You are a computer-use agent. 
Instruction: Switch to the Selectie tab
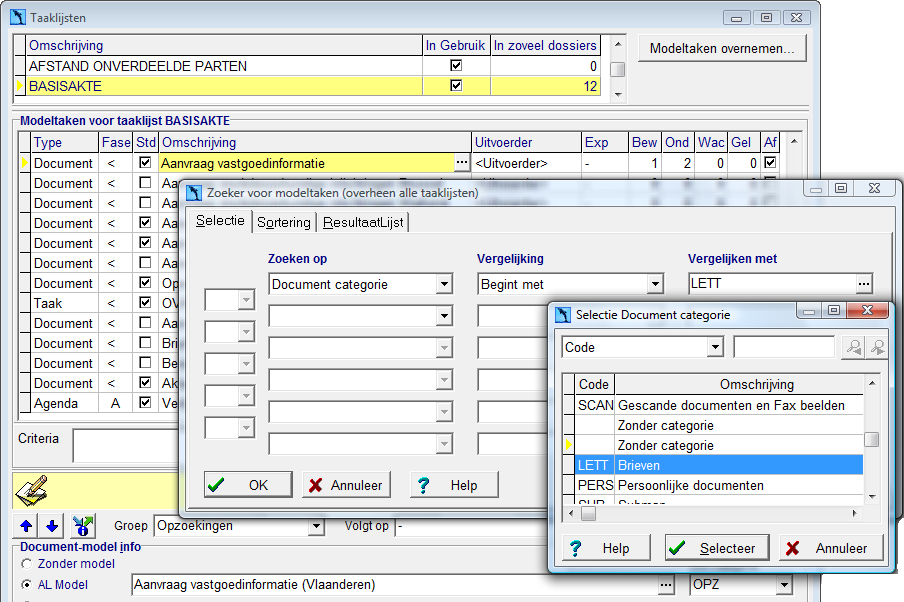pyautogui.click(x=220, y=221)
